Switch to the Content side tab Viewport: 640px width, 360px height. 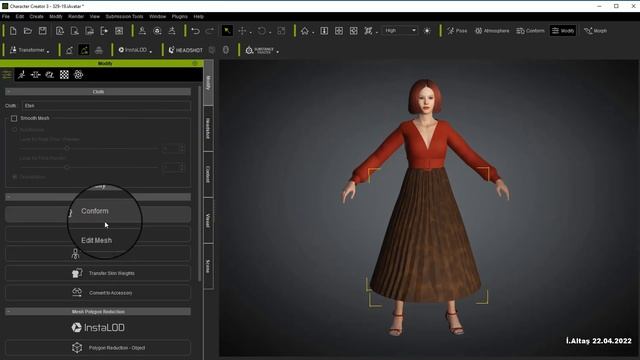(x=208, y=174)
